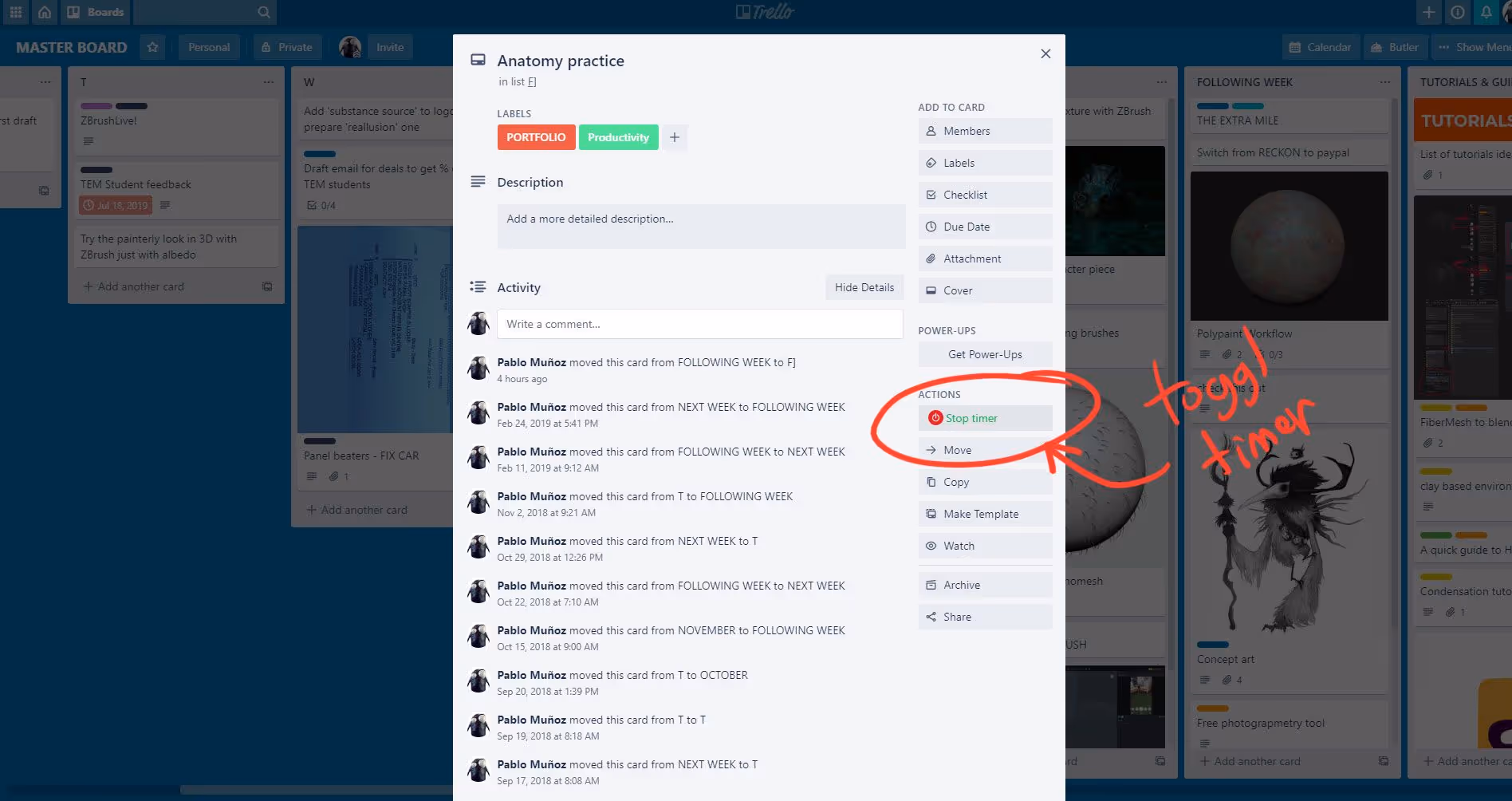This screenshot has width=1512, height=801.
Task: Click the create plus icon in header
Action: (x=1429, y=12)
